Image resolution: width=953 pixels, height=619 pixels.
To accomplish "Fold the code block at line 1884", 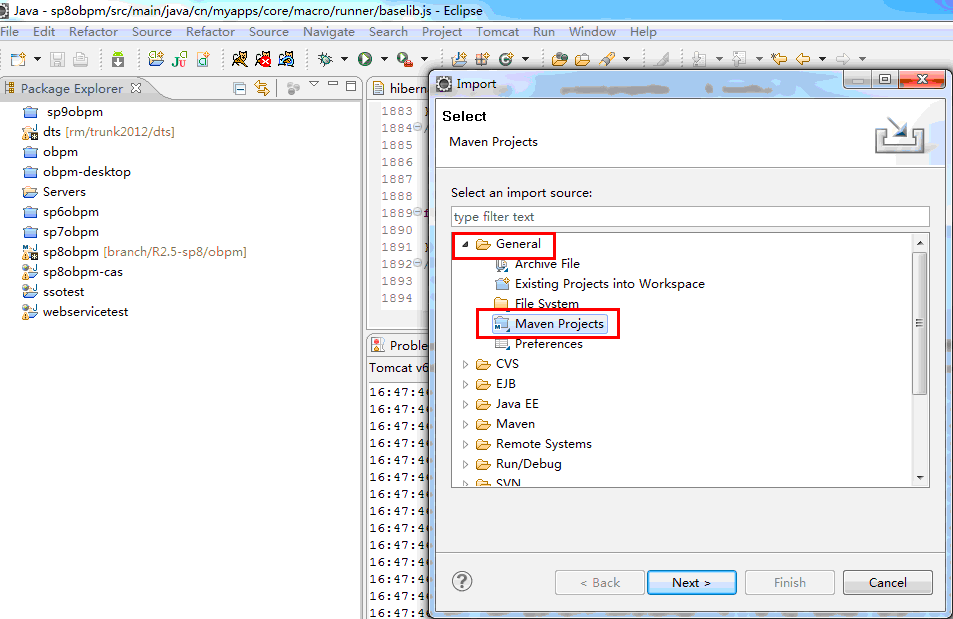I will (418, 127).
